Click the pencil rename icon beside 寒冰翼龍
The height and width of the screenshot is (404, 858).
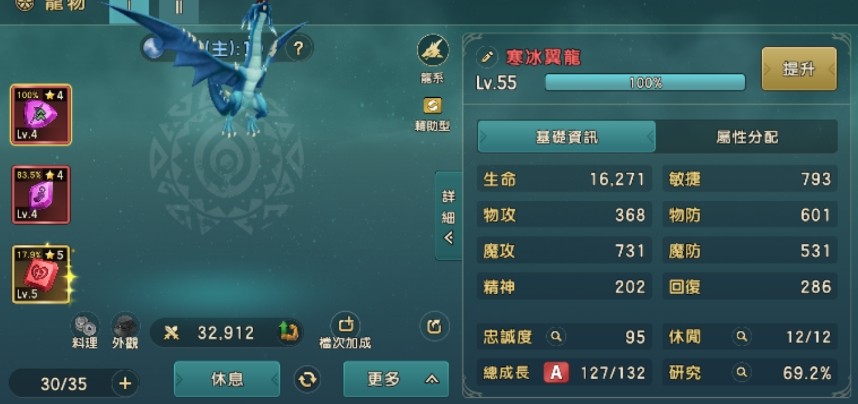tap(486, 56)
